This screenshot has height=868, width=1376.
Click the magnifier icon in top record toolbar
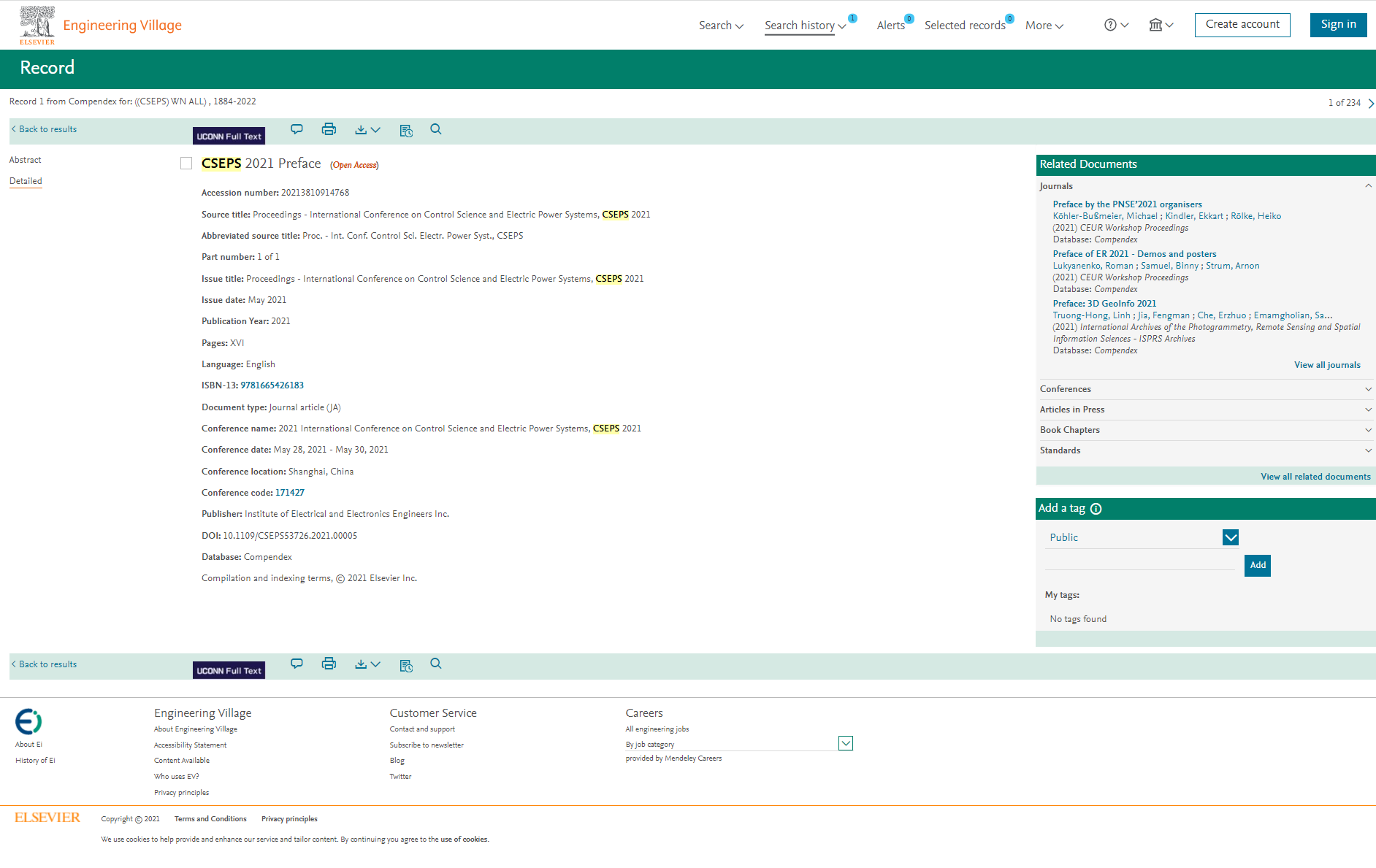tap(436, 129)
